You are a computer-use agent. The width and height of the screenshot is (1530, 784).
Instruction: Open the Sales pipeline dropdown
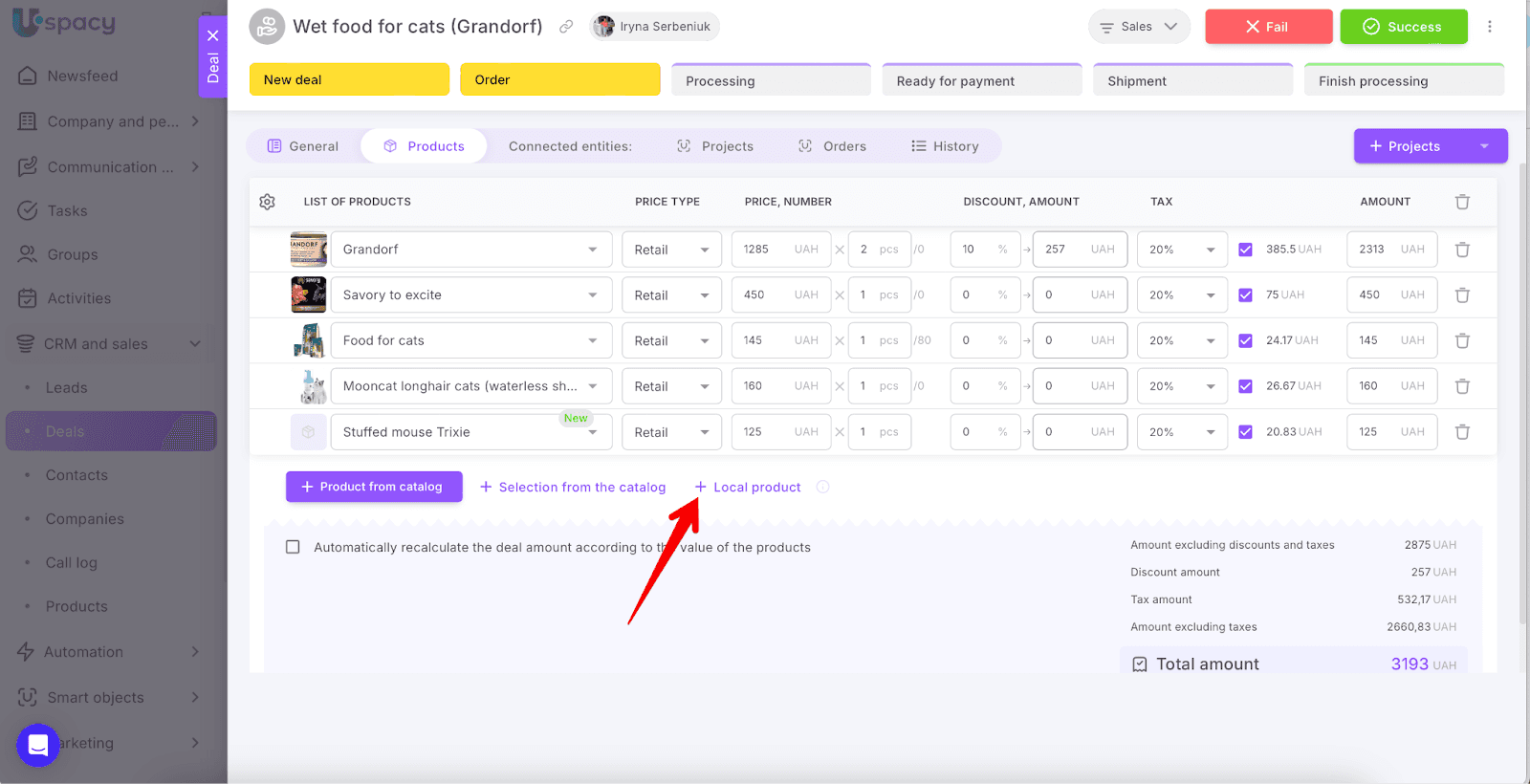(x=1139, y=27)
